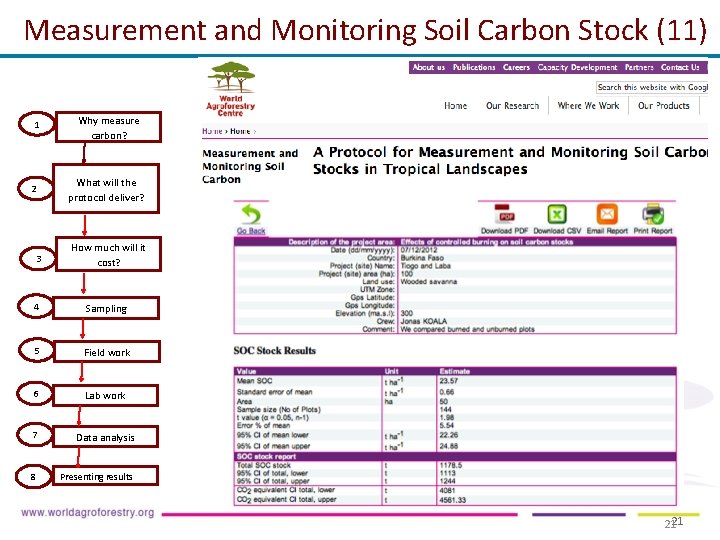Click the Sample size value 144
Viewport: 720px width, 540px height.
(445, 409)
